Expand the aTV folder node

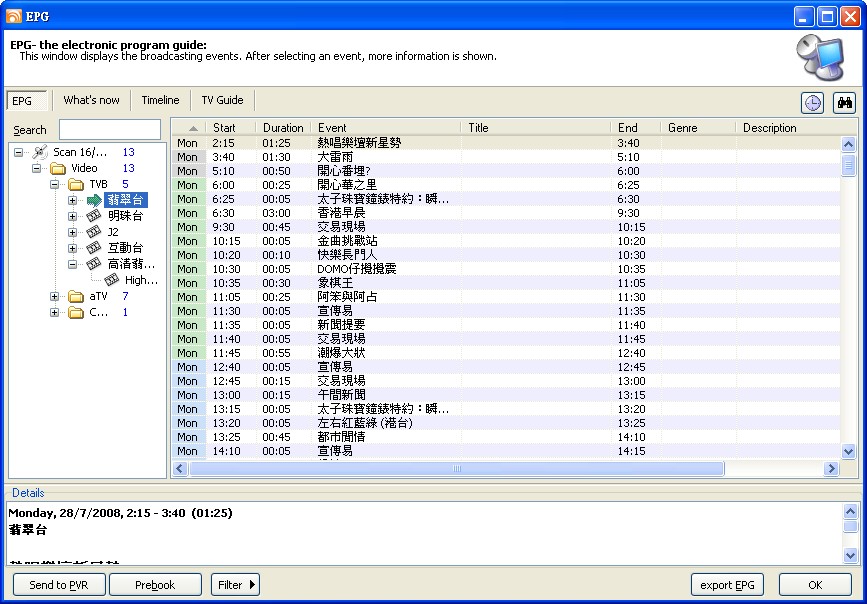click(55, 297)
